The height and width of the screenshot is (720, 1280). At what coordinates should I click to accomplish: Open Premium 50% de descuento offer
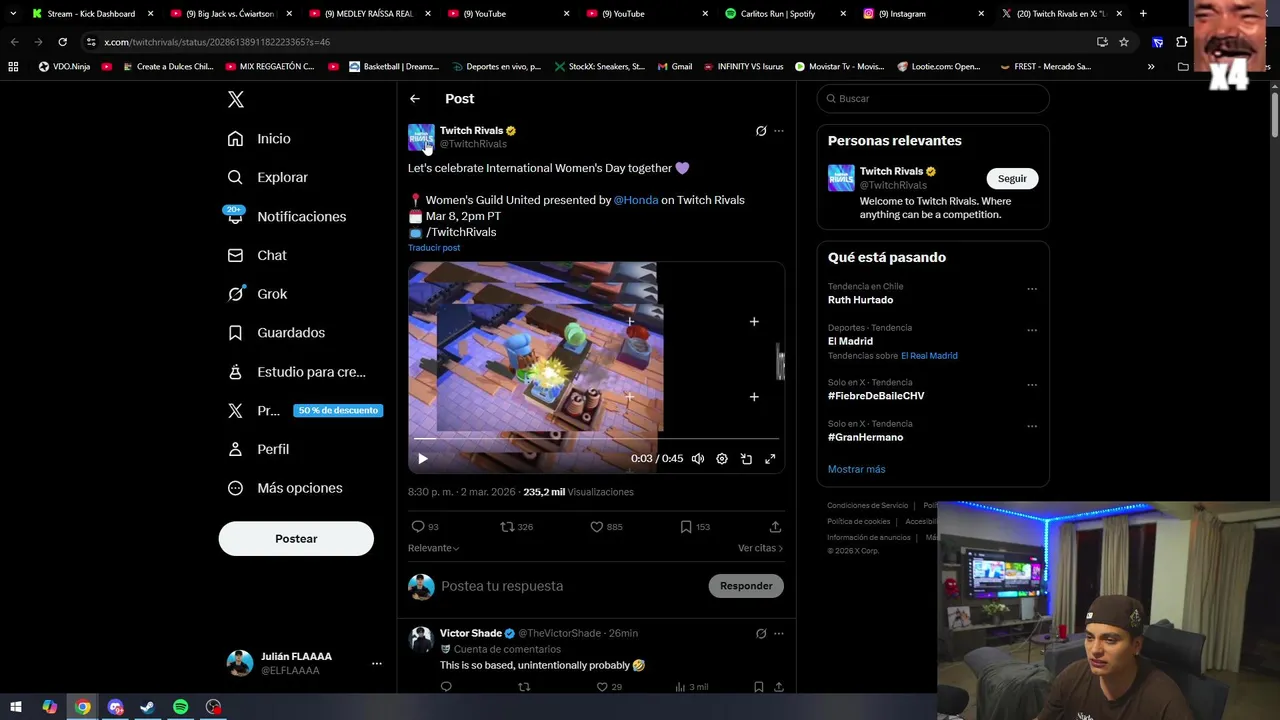coord(304,410)
